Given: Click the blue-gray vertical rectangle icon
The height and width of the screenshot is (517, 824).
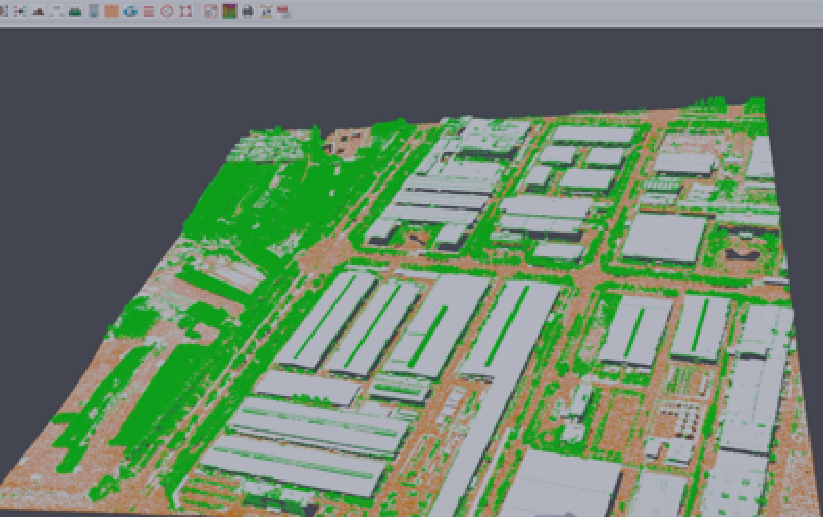Looking at the screenshot, I should click(x=94, y=12).
